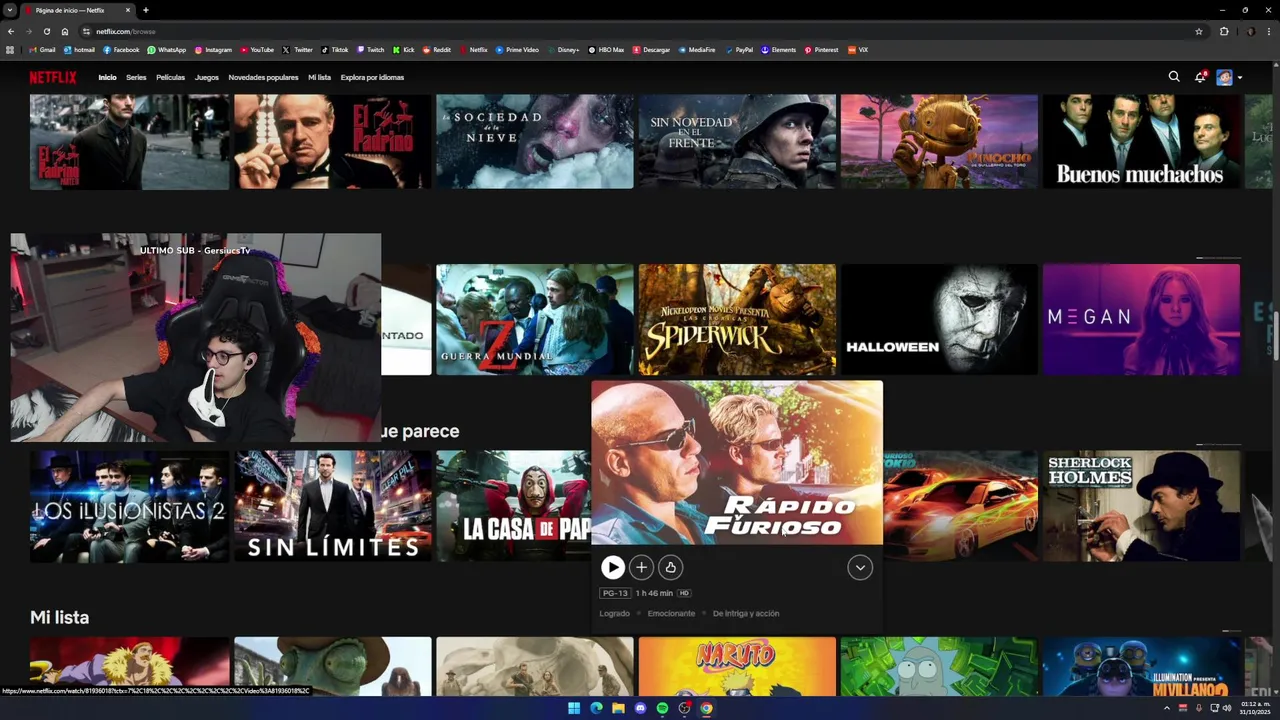Open Descargar bookmark
1280x720 pixels.
[x=651, y=49]
